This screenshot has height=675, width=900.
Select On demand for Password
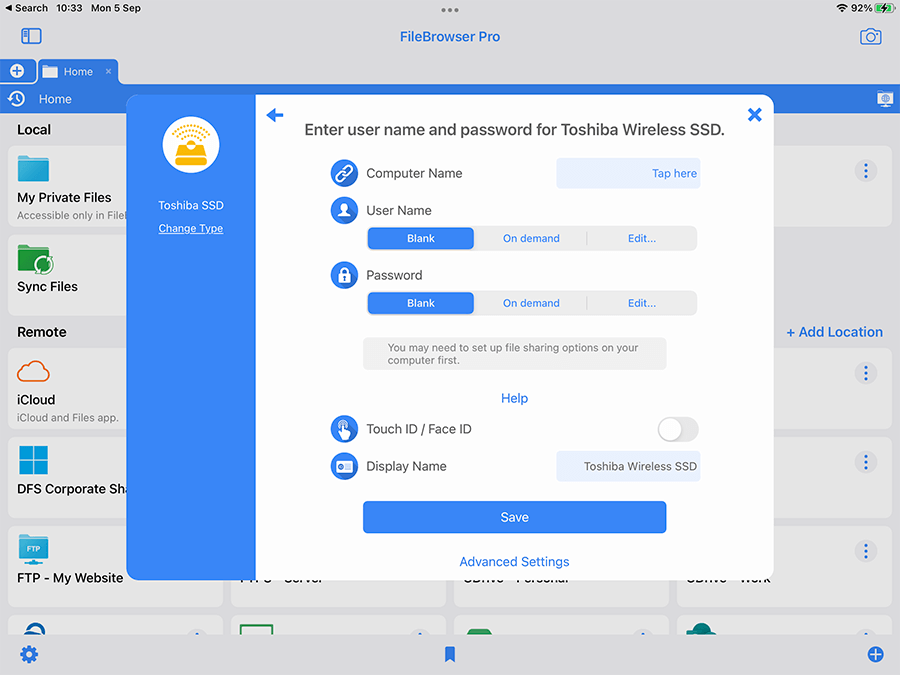(531, 303)
